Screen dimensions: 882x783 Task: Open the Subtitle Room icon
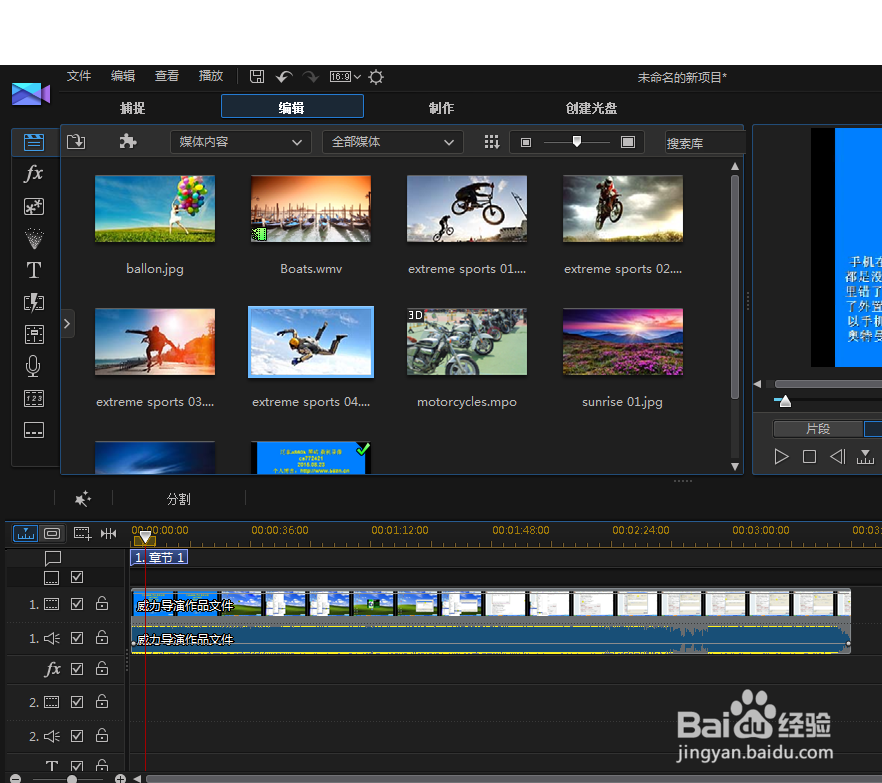click(x=34, y=431)
